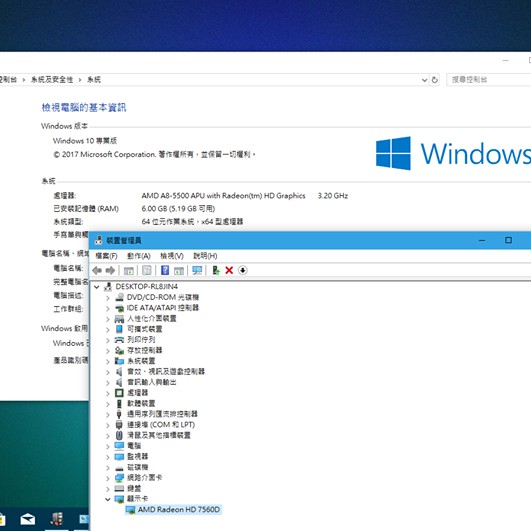Expand the 監視器 category

tap(108, 457)
